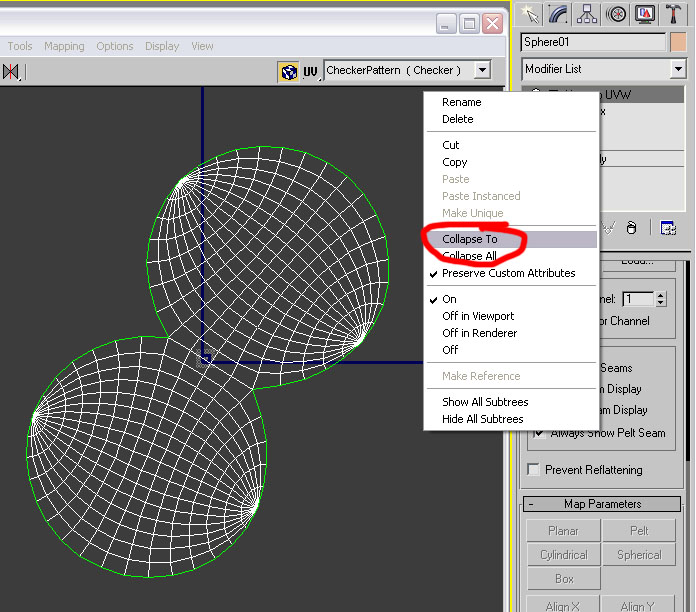The height and width of the screenshot is (612, 696).
Task: Click the Mirror Horizontal icon in Edit UVWs
Action: (x=11, y=71)
